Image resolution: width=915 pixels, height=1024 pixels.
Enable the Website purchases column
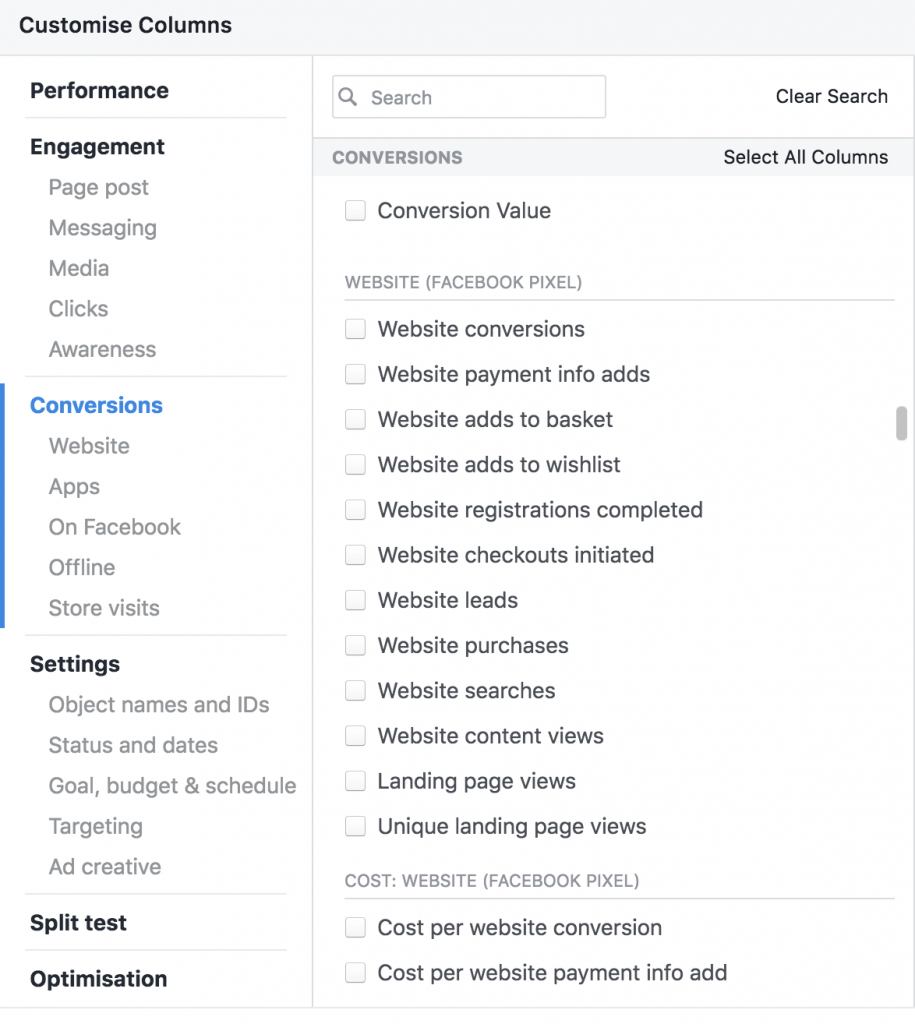tap(355, 645)
